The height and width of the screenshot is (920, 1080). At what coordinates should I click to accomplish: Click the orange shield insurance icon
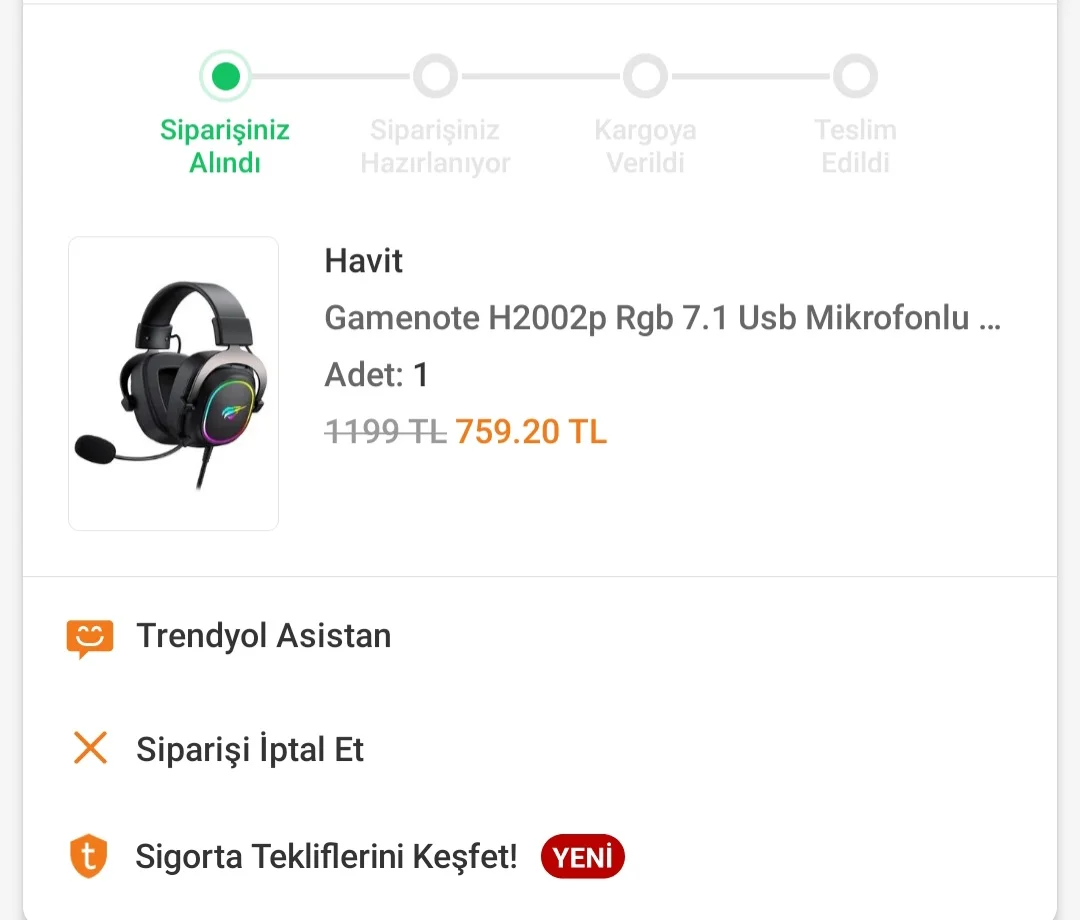pos(88,857)
